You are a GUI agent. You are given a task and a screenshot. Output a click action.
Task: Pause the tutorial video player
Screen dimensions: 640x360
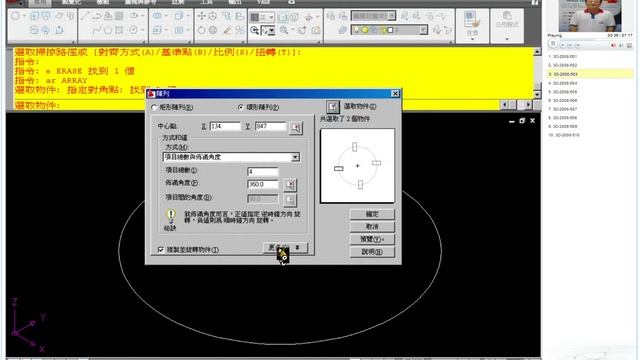(x=552, y=43)
